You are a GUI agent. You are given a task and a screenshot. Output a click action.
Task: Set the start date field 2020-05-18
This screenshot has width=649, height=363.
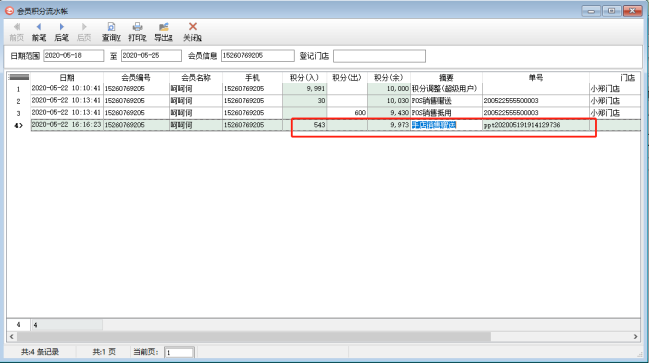74,56
